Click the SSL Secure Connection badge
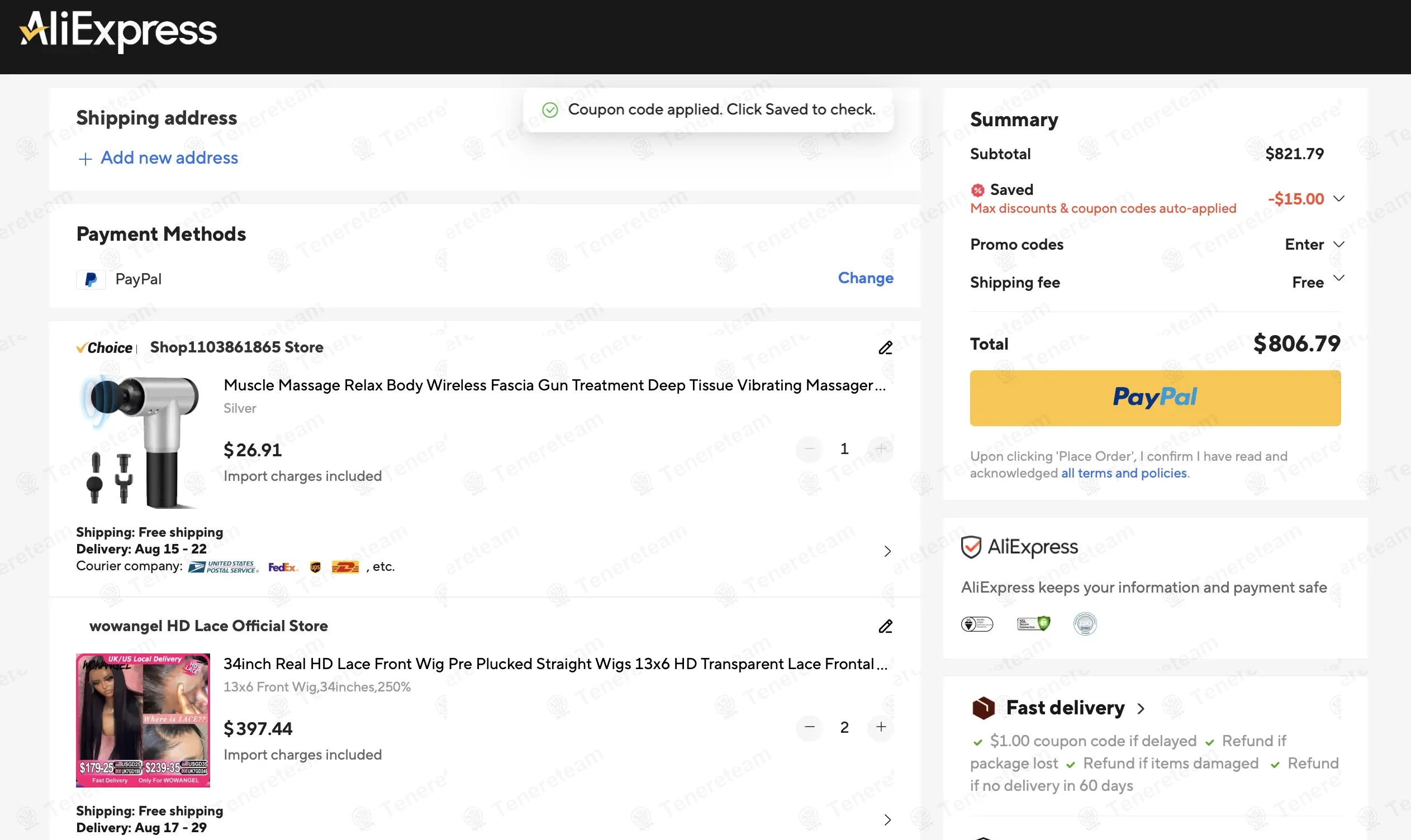The height and width of the screenshot is (840, 1411). [x=1033, y=624]
